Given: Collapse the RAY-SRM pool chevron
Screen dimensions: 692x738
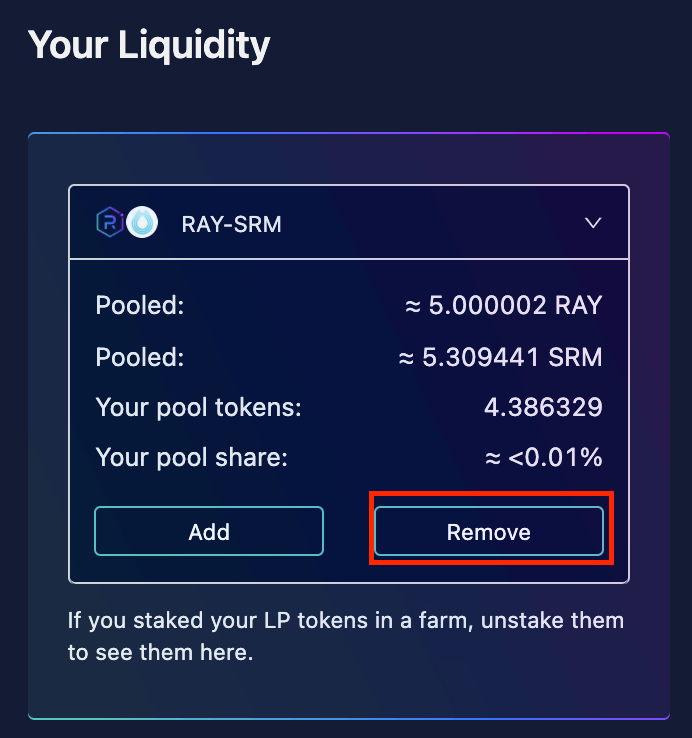Looking at the screenshot, I should 593,223.
